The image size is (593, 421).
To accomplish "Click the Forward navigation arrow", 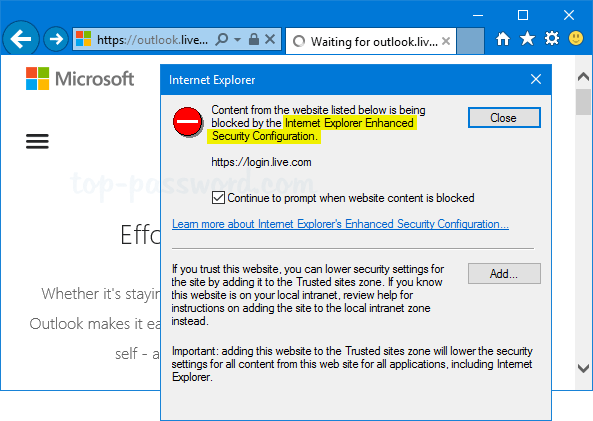I will [x=56, y=39].
